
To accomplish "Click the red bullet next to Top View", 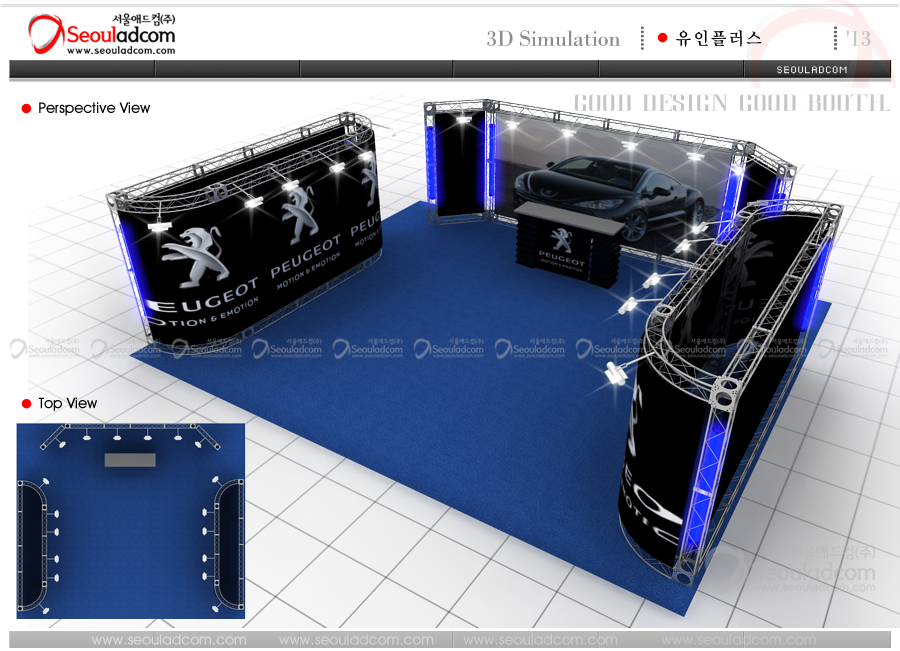I will [27, 404].
